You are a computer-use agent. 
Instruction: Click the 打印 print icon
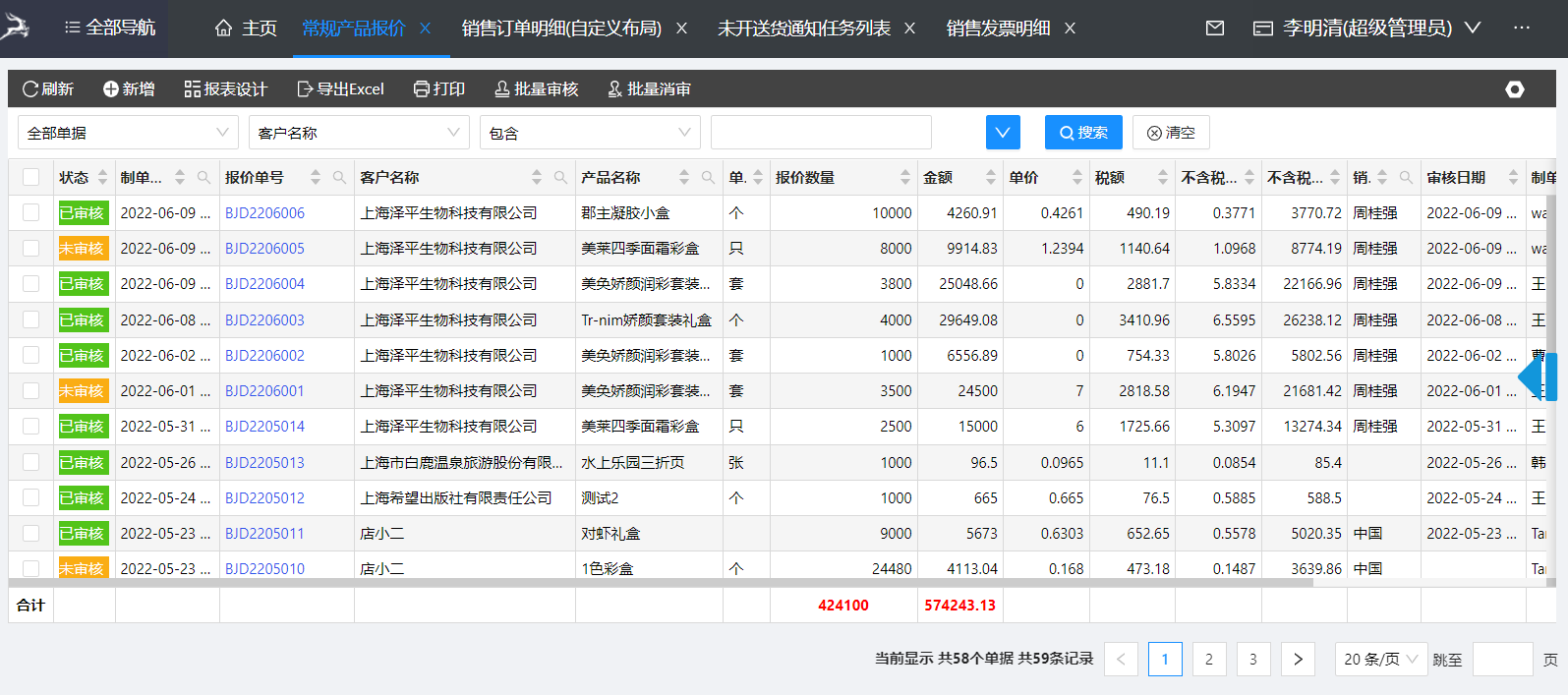pyautogui.click(x=422, y=89)
